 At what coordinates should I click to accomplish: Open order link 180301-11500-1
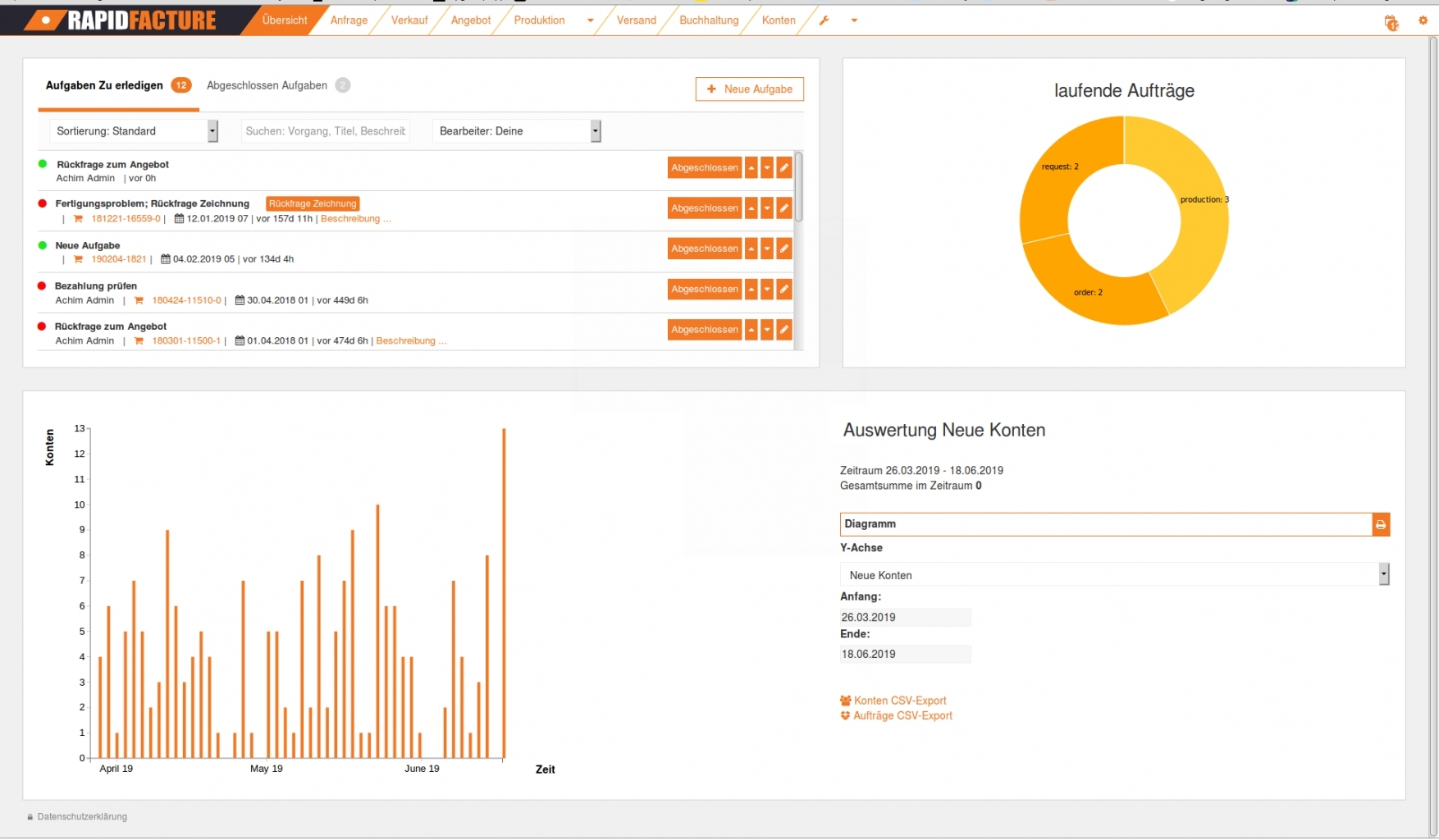tap(186, 341)
